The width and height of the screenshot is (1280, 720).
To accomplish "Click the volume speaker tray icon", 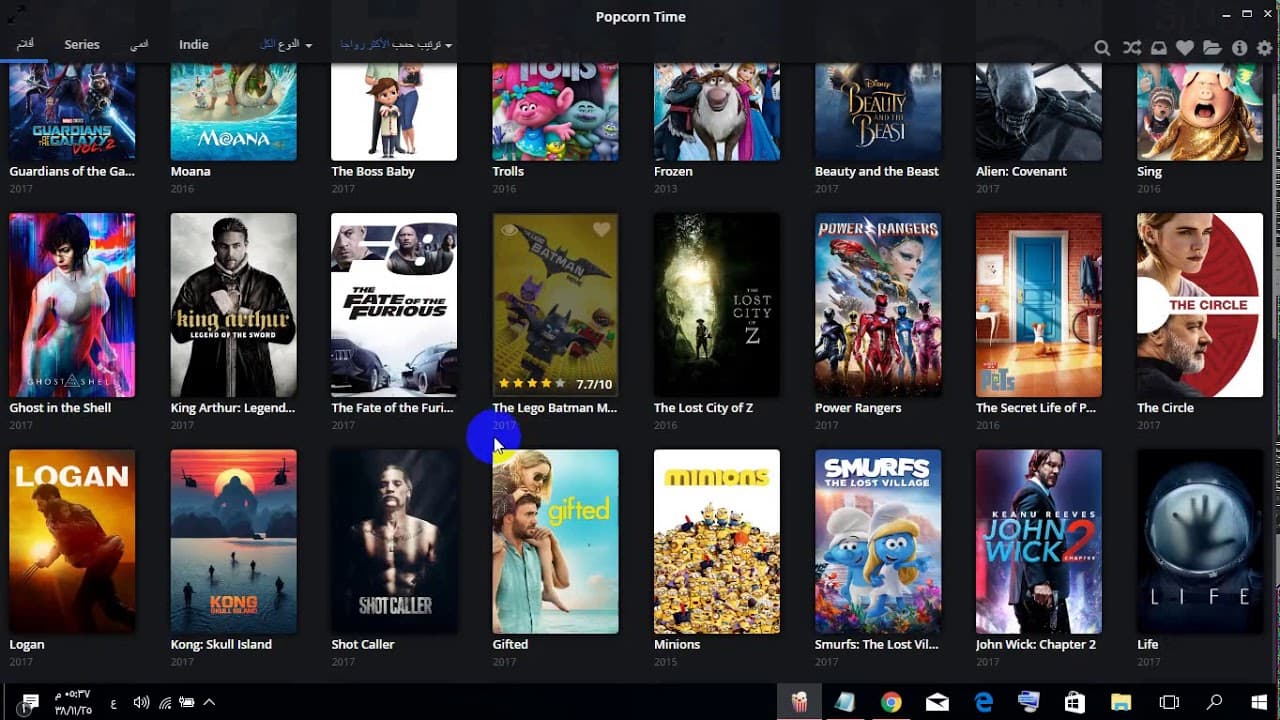I will point(141,703).
